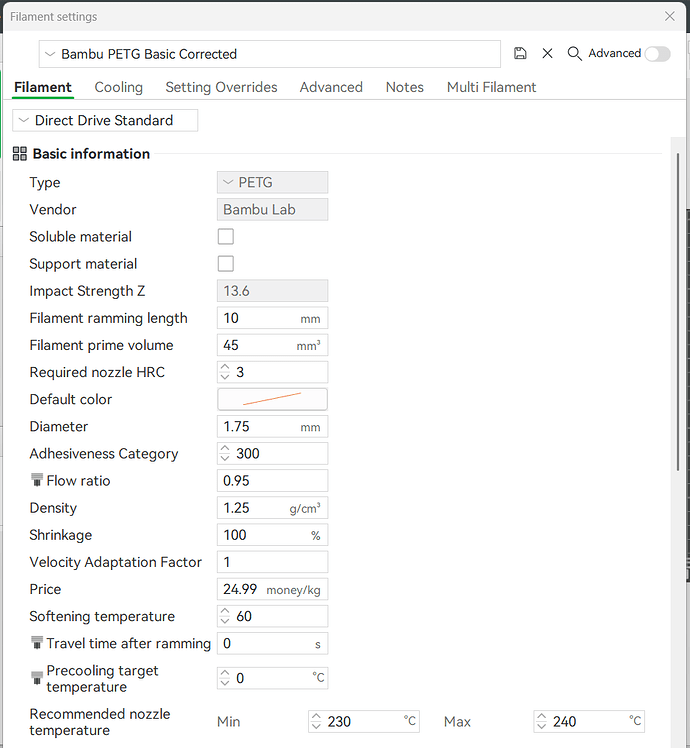Image resolution: width=690 pixels, height=748 pixels.
Task: Click the Basic information grid icon
Action: (x=20, y=154)
